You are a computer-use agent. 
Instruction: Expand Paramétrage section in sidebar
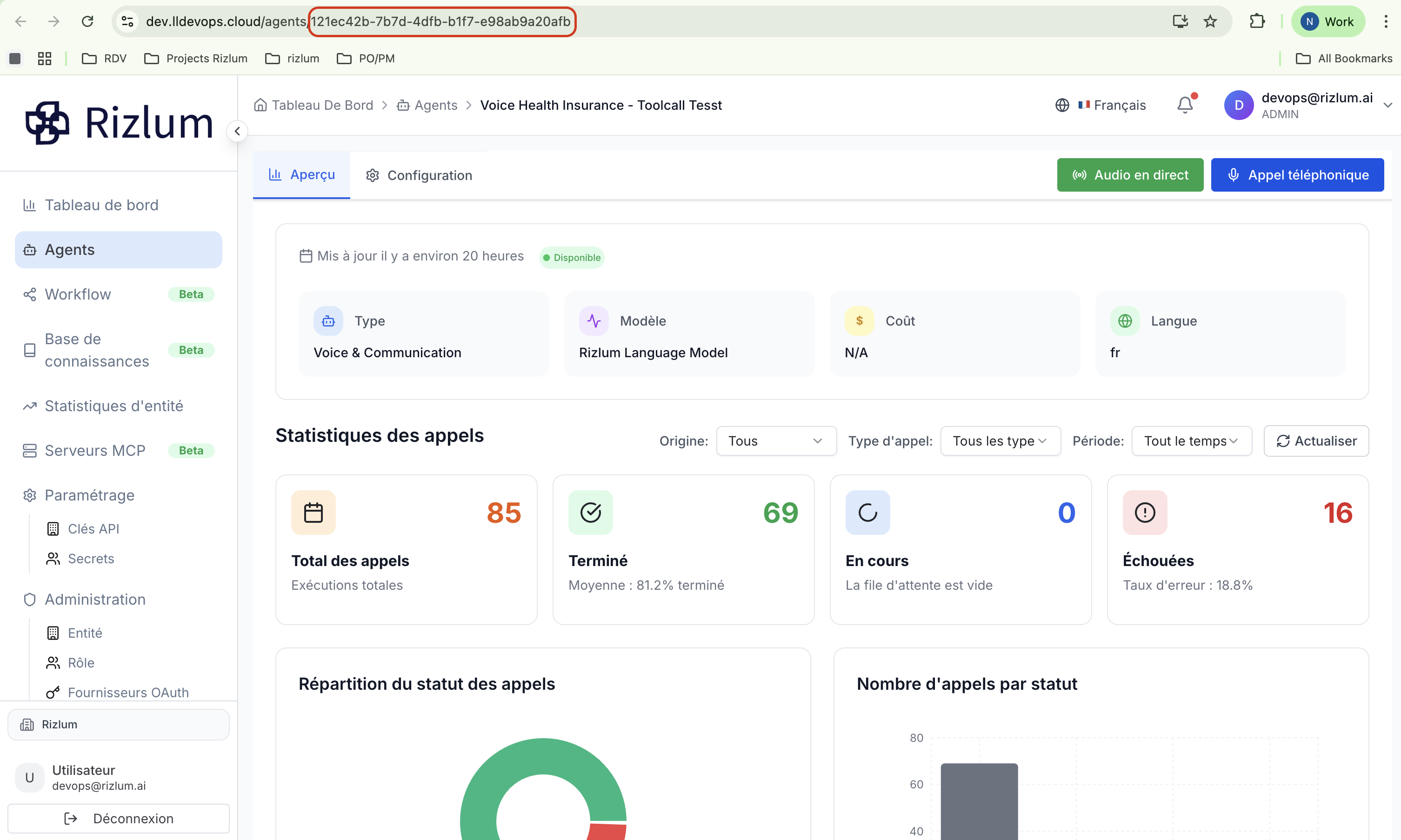click(118, 495)
